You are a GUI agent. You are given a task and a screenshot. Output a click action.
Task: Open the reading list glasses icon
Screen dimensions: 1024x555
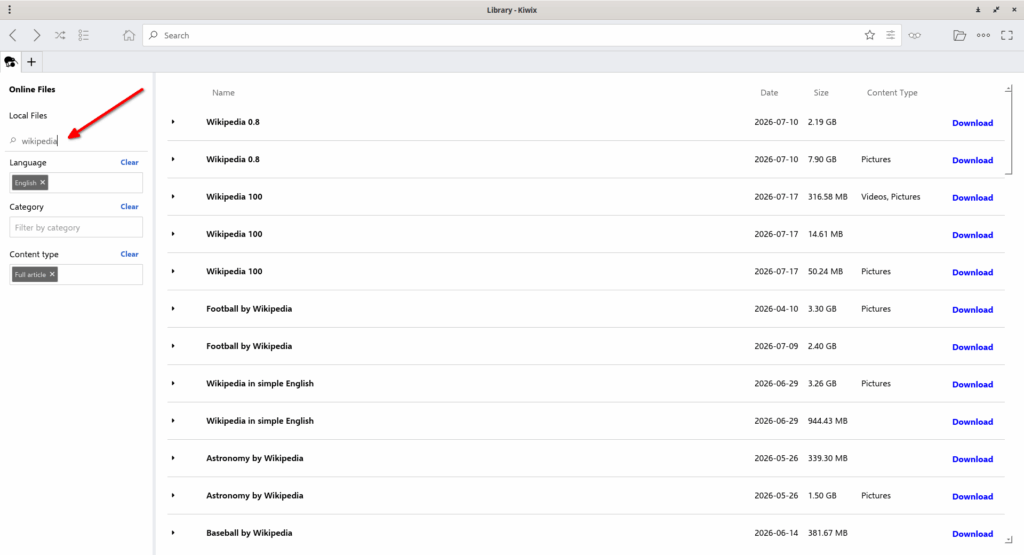click(x=915, y=35)
